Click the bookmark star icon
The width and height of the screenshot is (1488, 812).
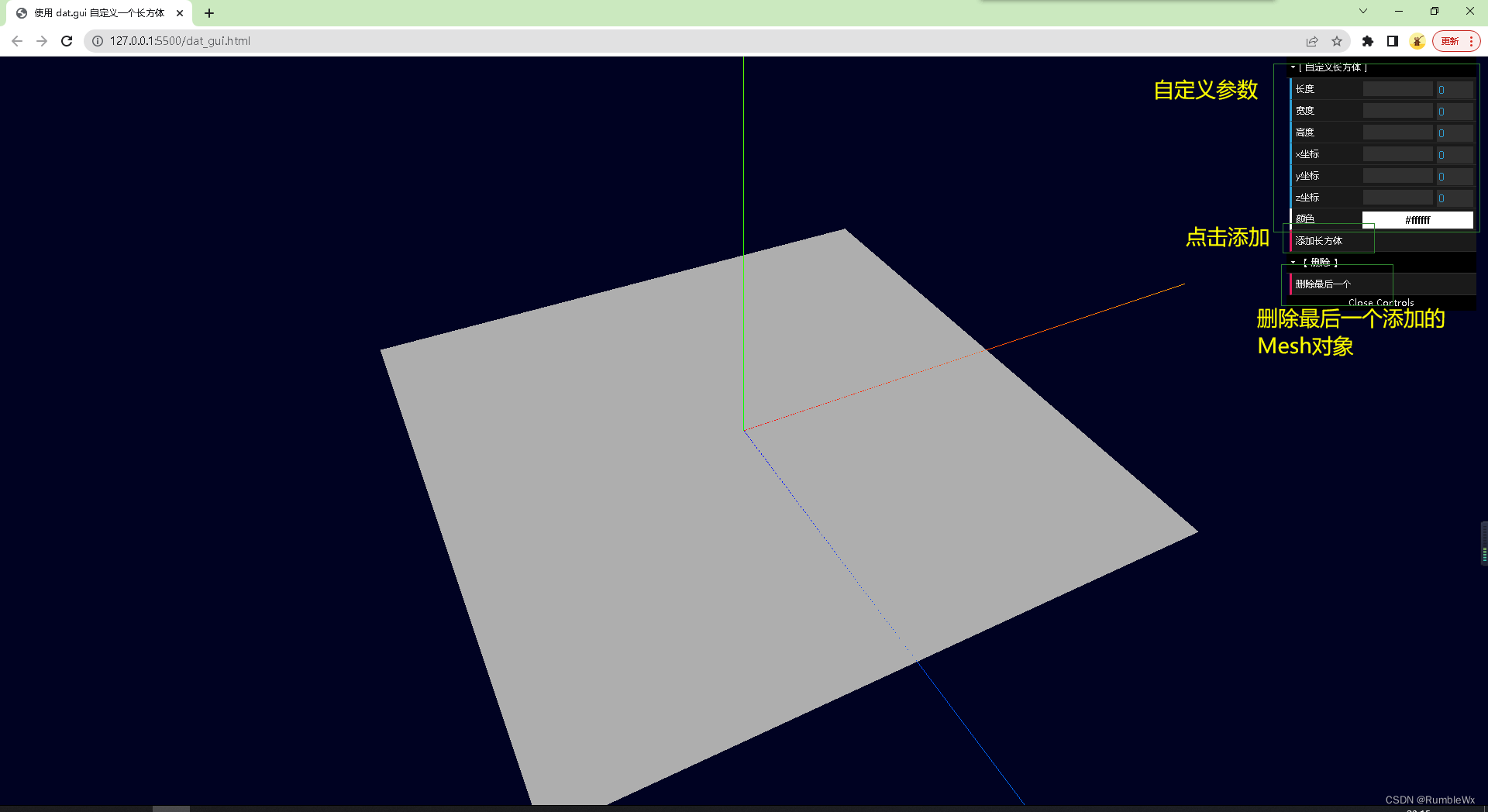[1338, 41]
